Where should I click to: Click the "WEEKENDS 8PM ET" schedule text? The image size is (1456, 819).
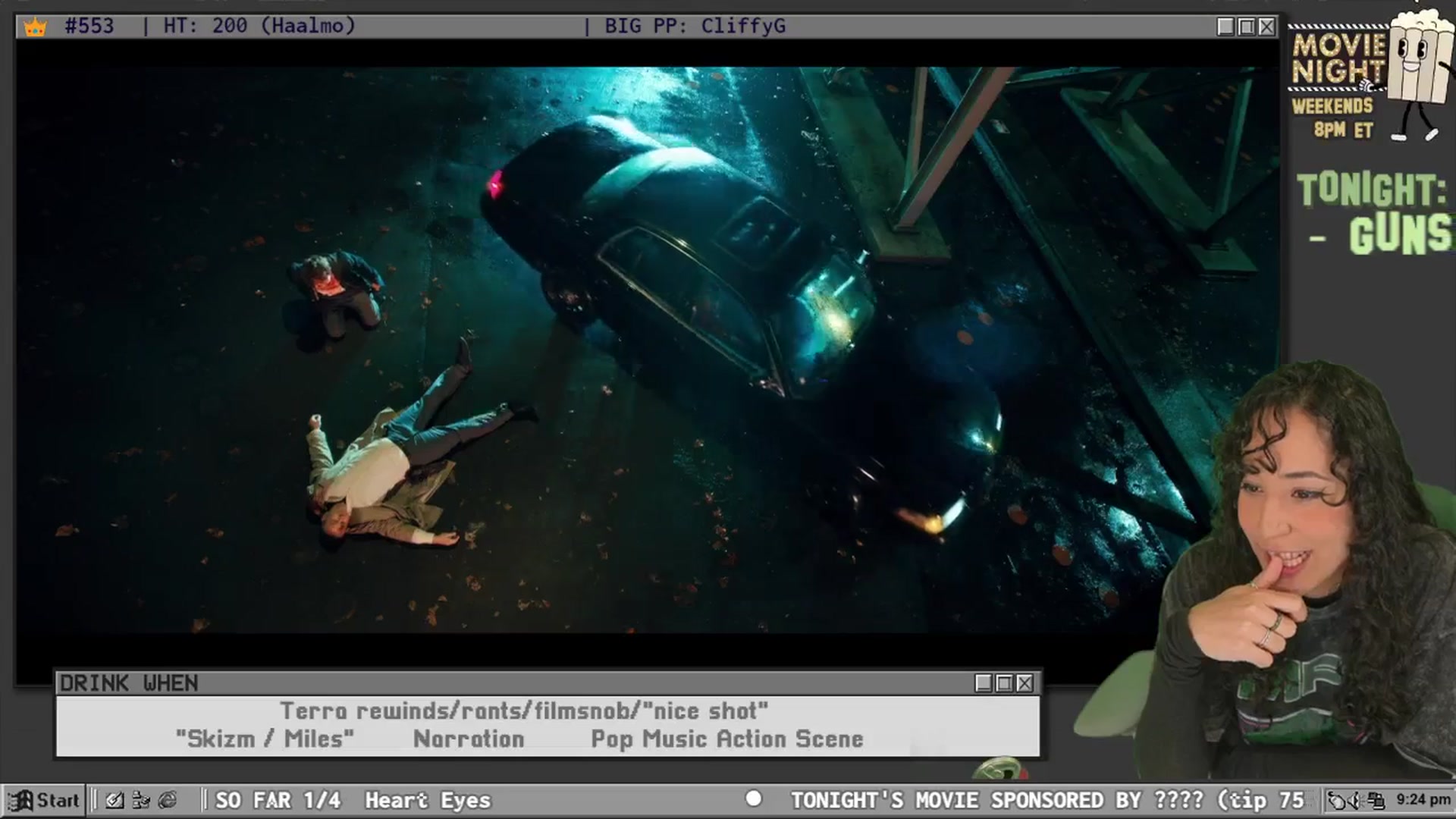1332,118
